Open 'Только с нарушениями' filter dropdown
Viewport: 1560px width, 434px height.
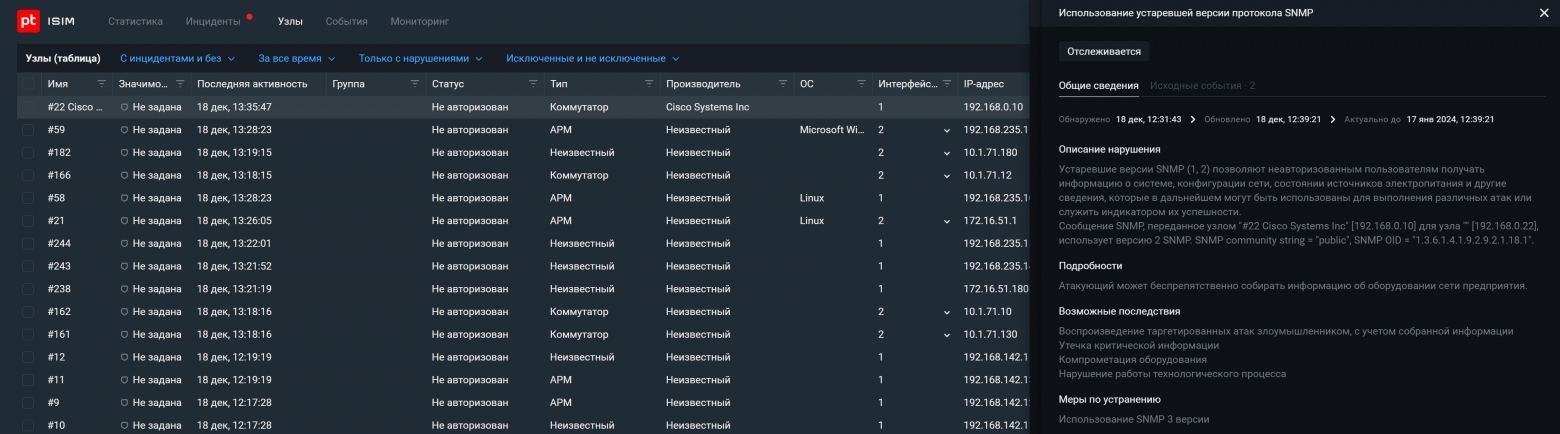[x=420, y=59]
